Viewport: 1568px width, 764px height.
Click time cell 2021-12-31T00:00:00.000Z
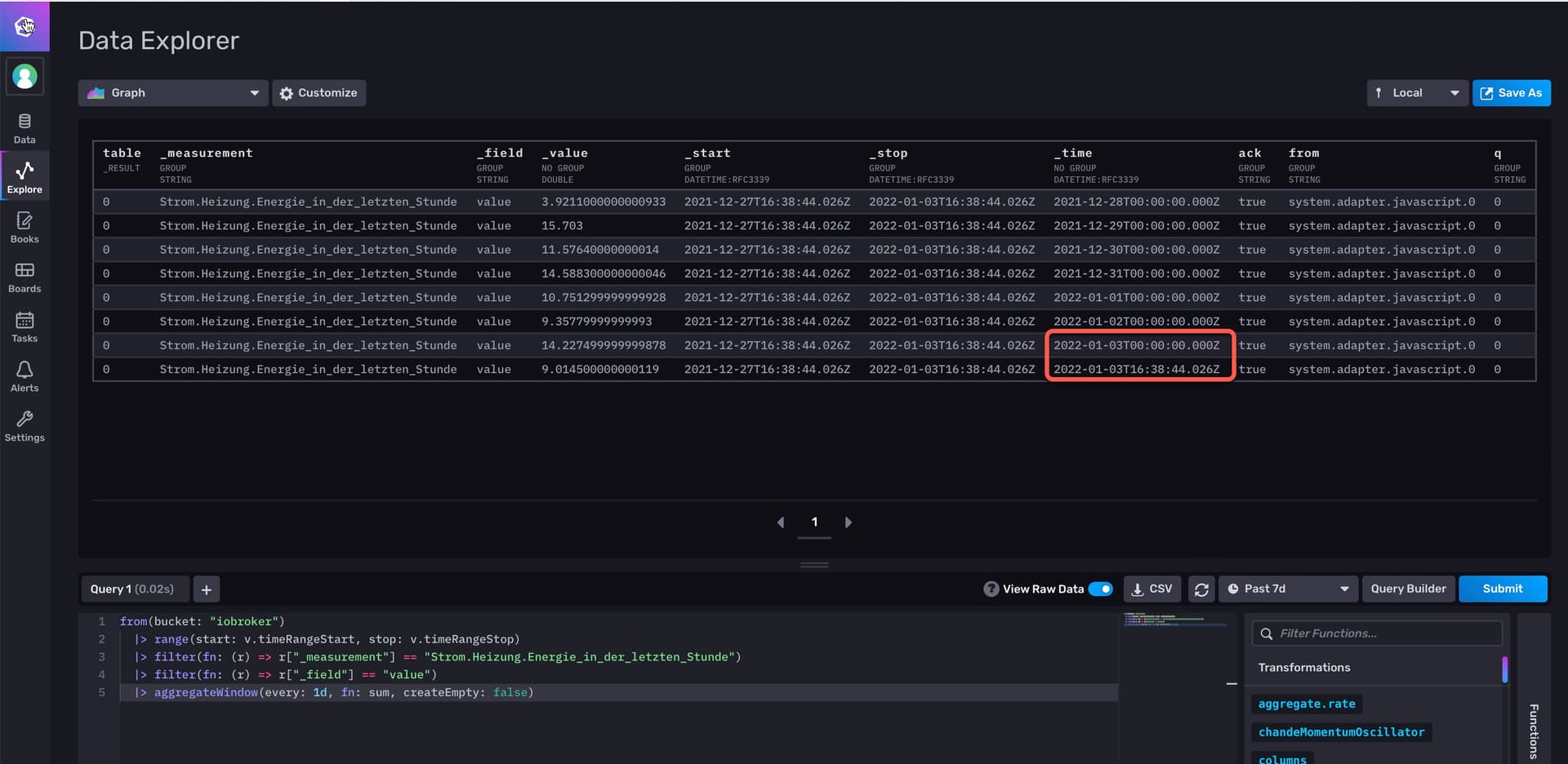click(1136, 274)
